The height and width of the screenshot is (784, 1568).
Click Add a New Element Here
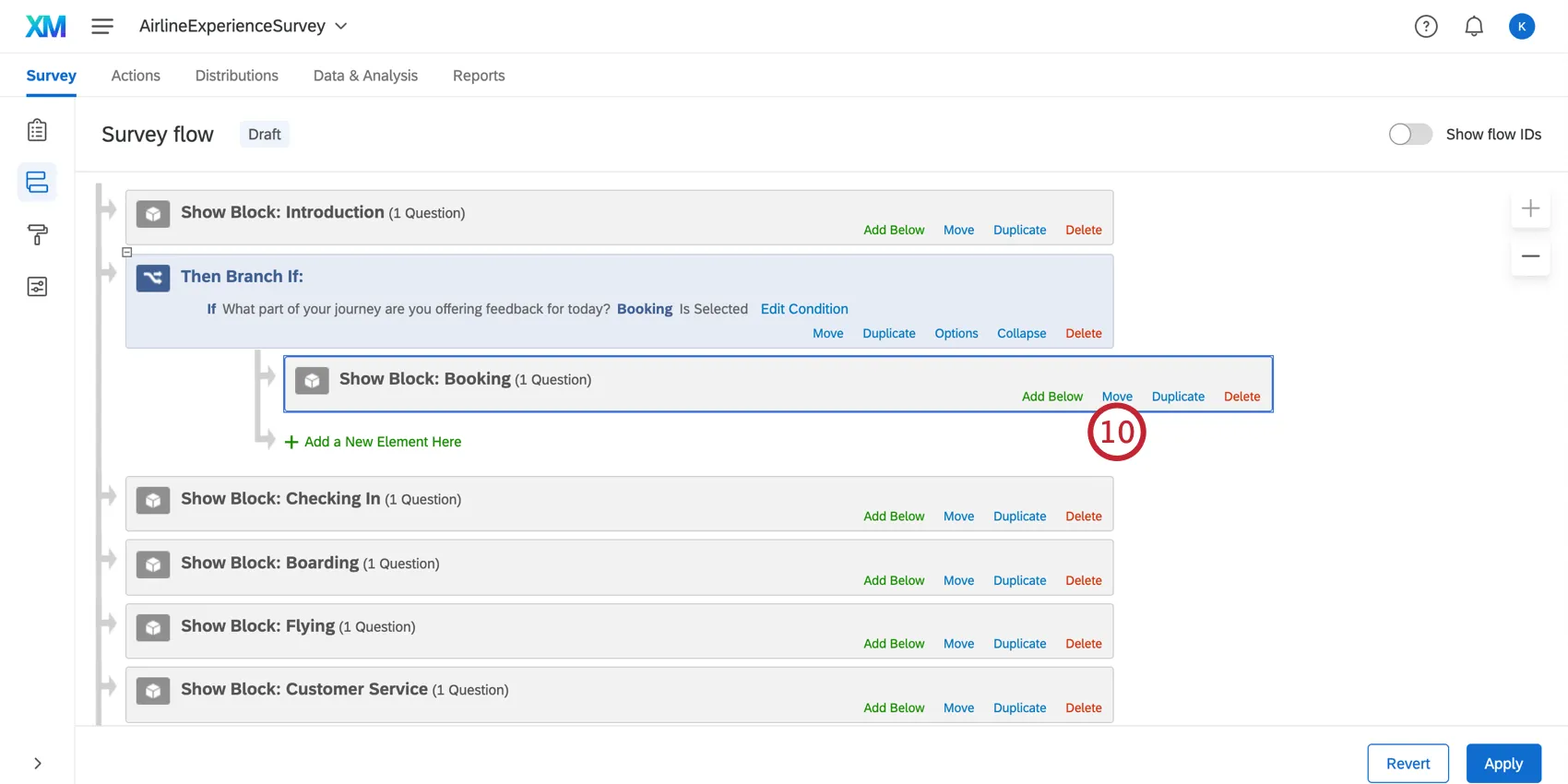coord(382,442)
